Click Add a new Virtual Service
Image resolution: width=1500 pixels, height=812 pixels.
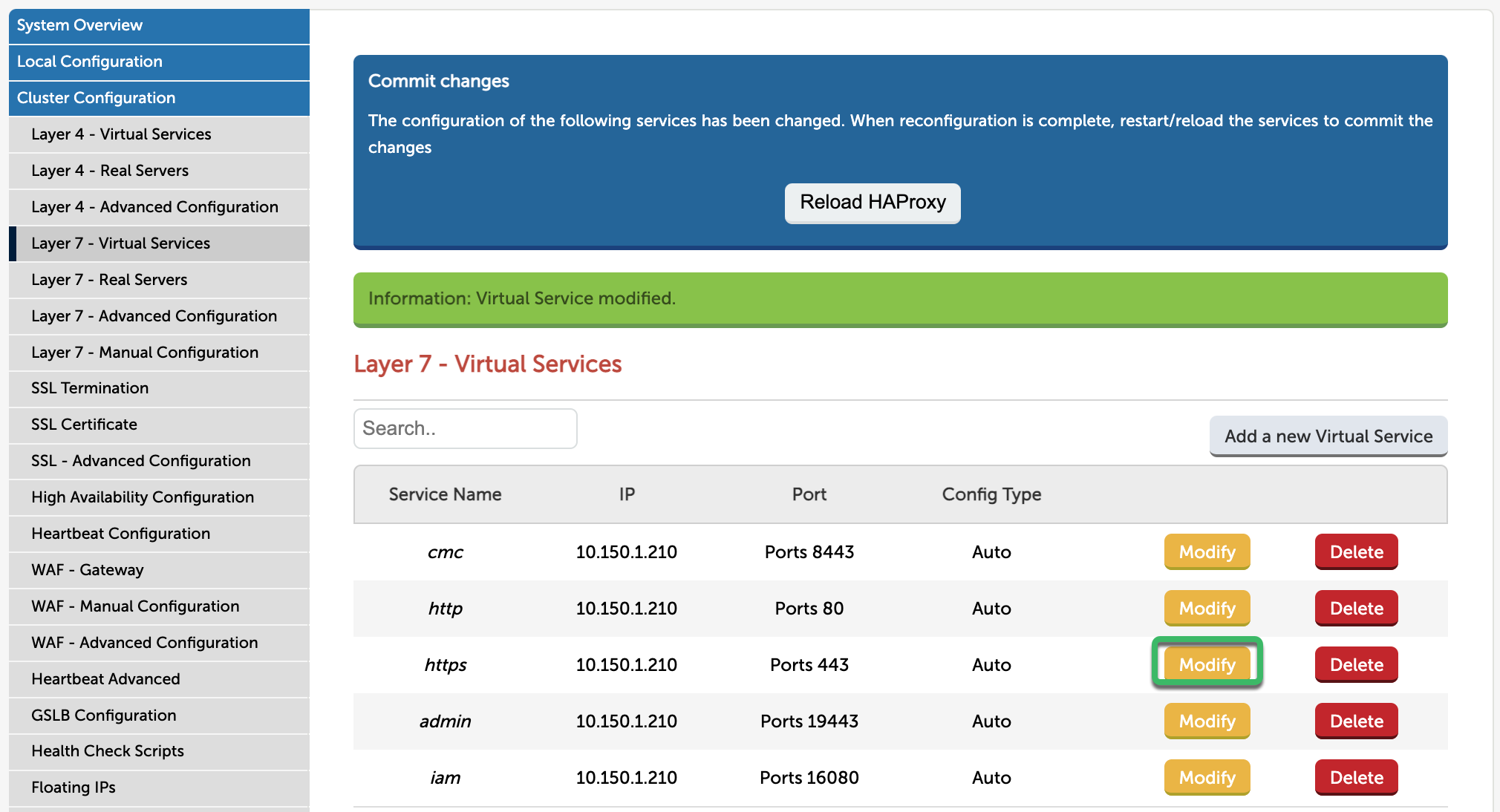click(1328, 436)
